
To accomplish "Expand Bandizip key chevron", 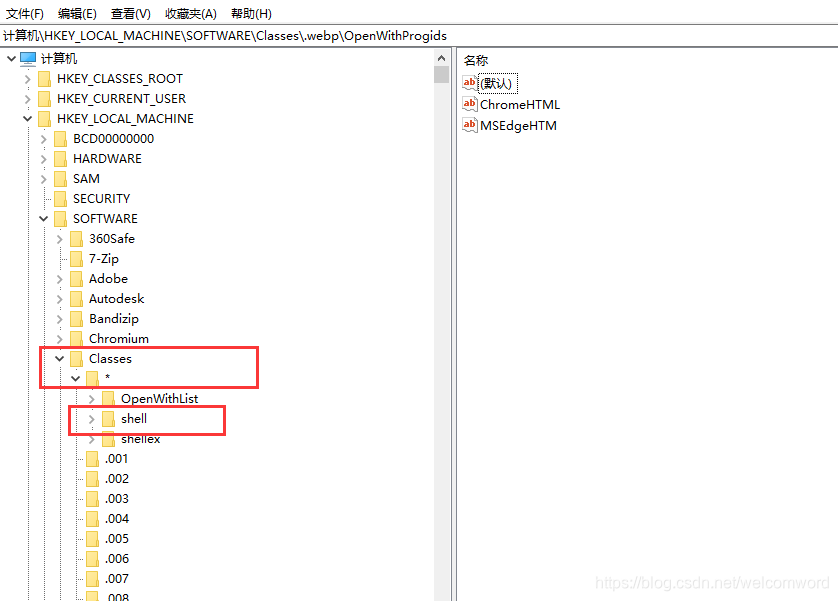I will tap(60, 319).
